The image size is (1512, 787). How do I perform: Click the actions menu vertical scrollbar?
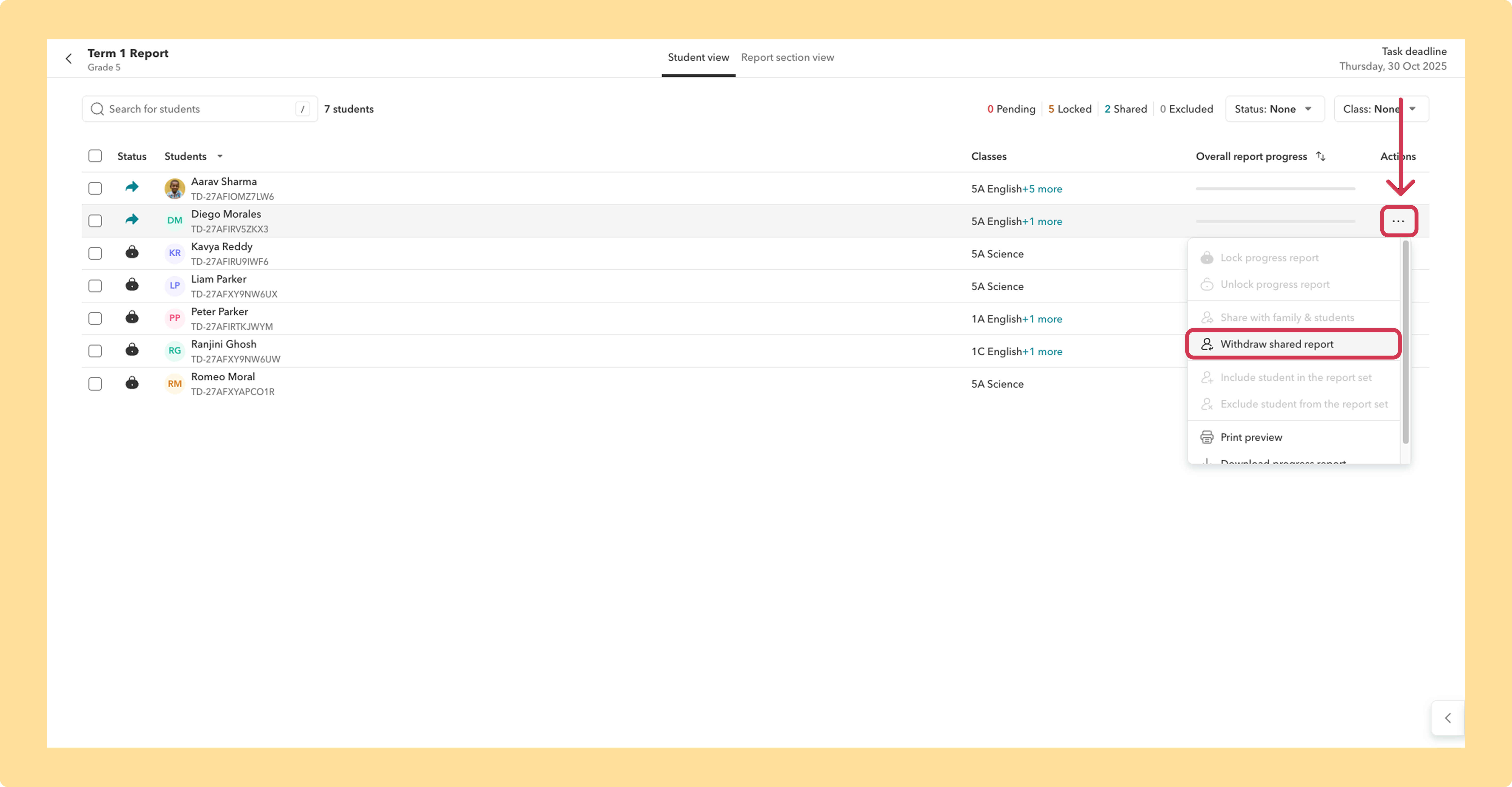[x=1405, y=342]
